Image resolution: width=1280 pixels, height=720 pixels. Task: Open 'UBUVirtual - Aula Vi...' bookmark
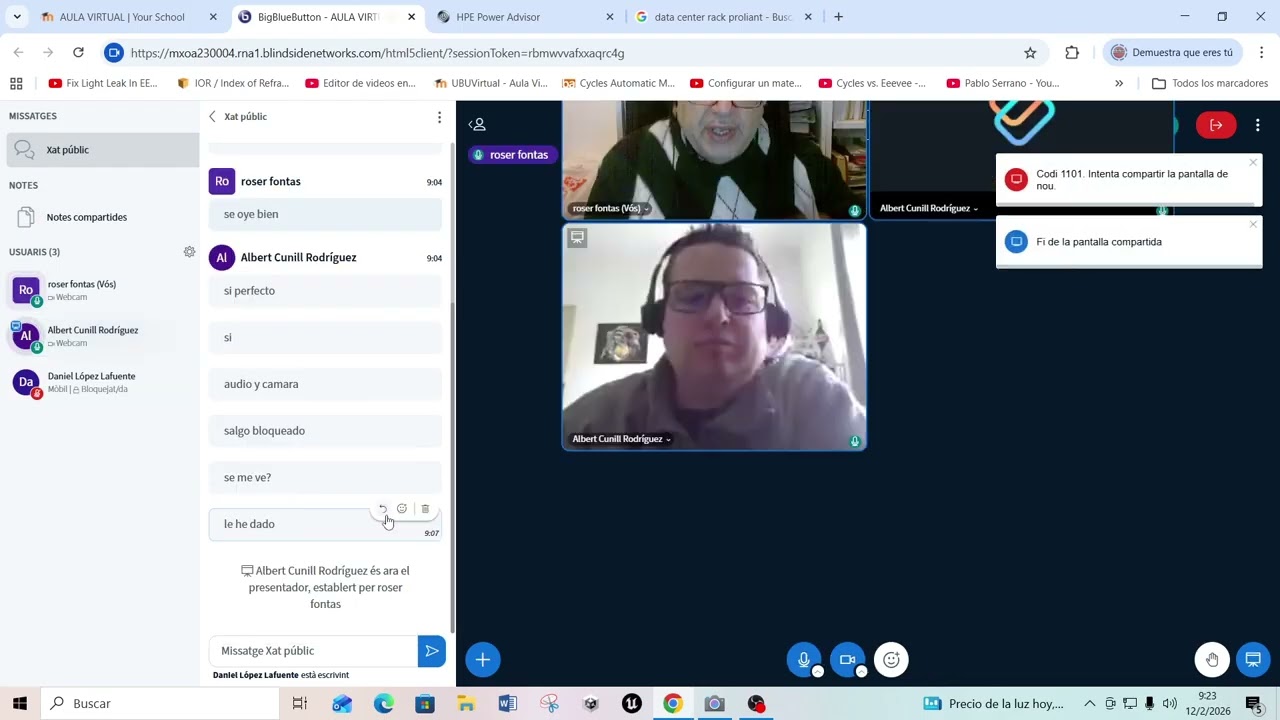490,84
